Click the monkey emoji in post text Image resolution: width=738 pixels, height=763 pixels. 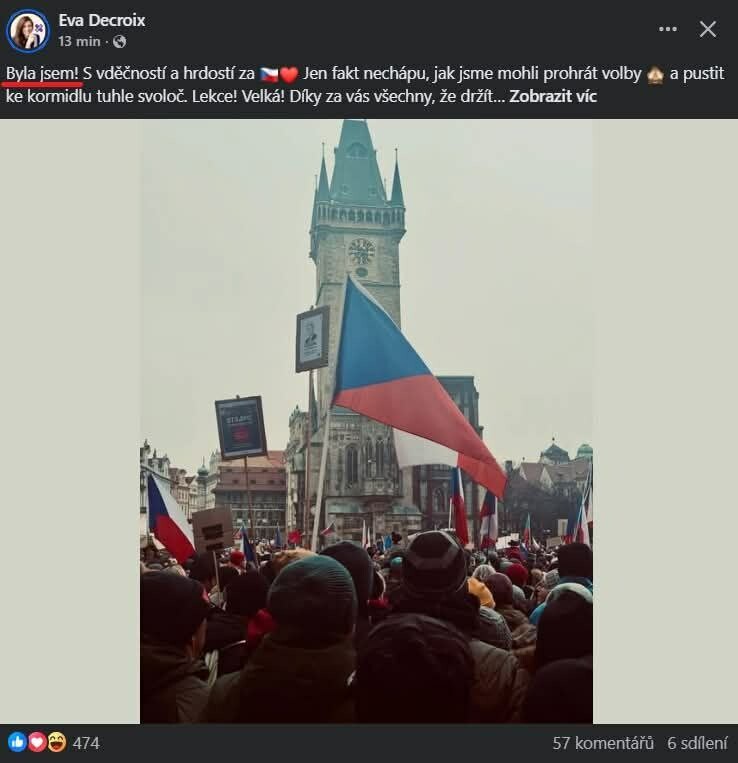(x=655, y=74)
